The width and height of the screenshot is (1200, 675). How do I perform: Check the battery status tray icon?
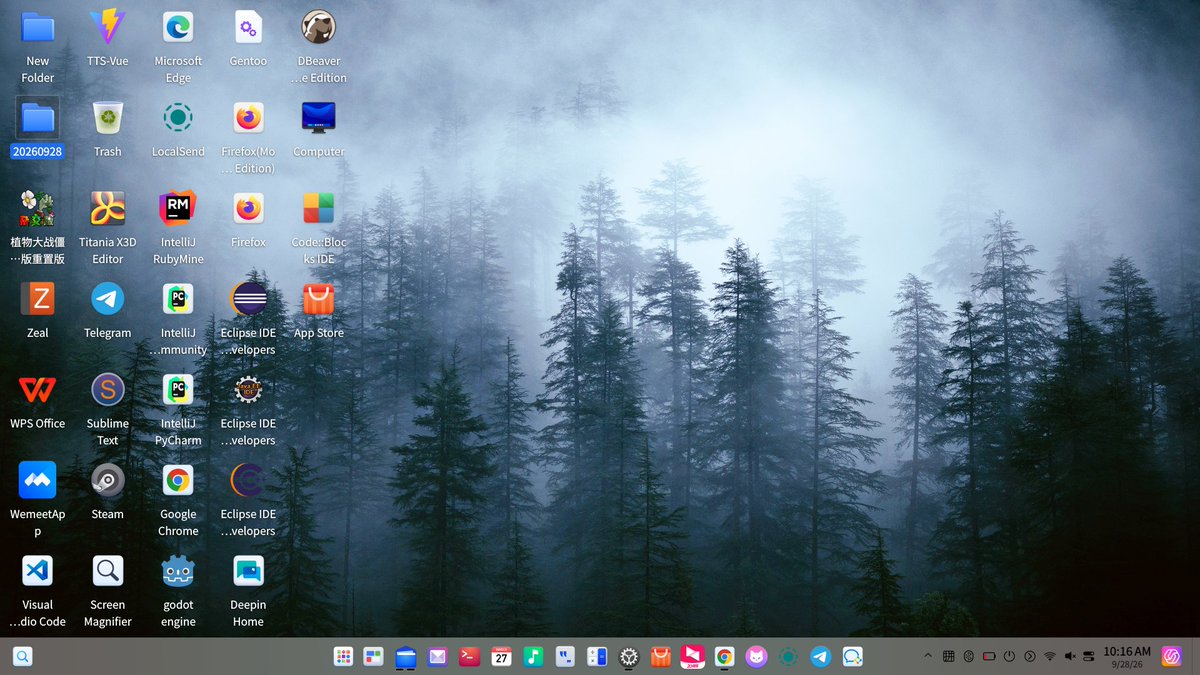[x=989, y=656]
